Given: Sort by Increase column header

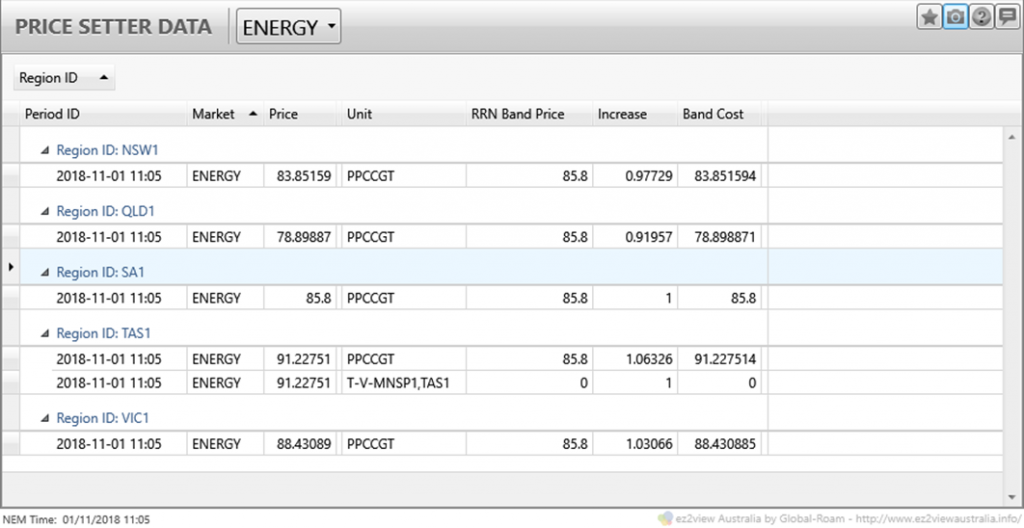Looking at the screenshot, I should point(635,114).
